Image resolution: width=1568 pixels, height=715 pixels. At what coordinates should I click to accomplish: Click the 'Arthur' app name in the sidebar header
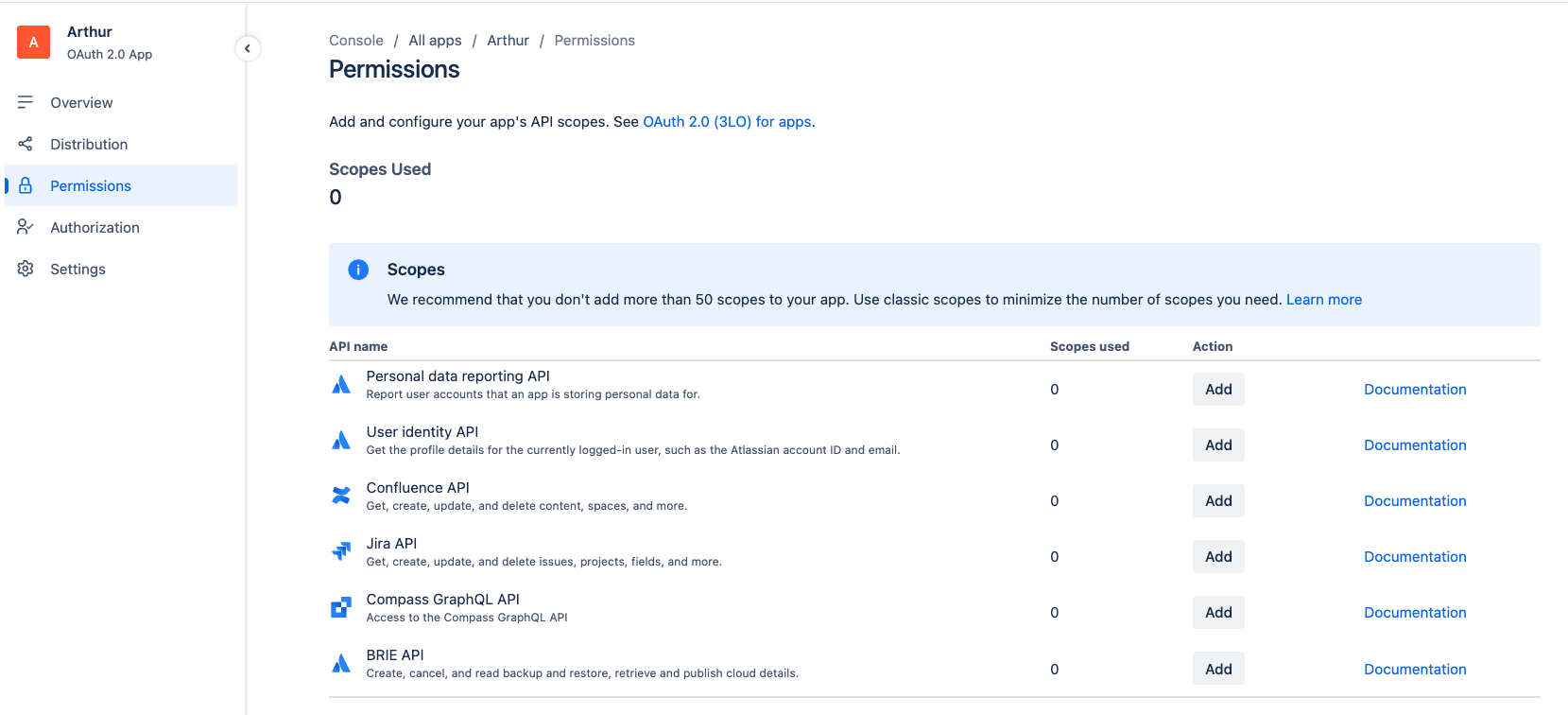90,32
